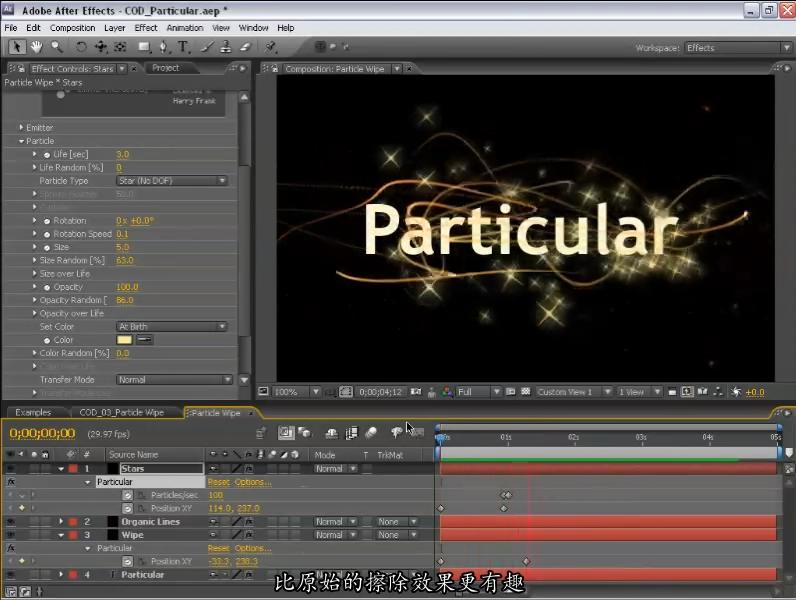Open the Workspace Effects dropdown
This screenshot has width=796, height=600.
point(738,48)
